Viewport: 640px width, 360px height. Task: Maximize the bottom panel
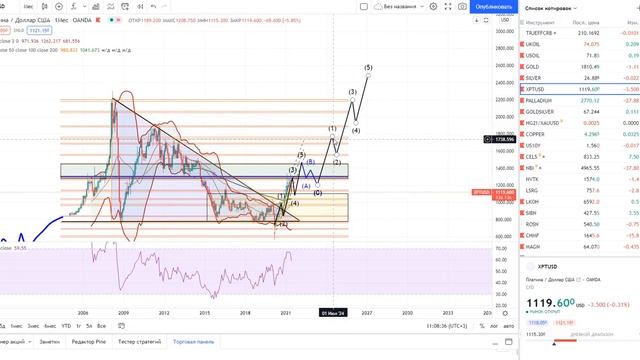[x=509, y=342]
